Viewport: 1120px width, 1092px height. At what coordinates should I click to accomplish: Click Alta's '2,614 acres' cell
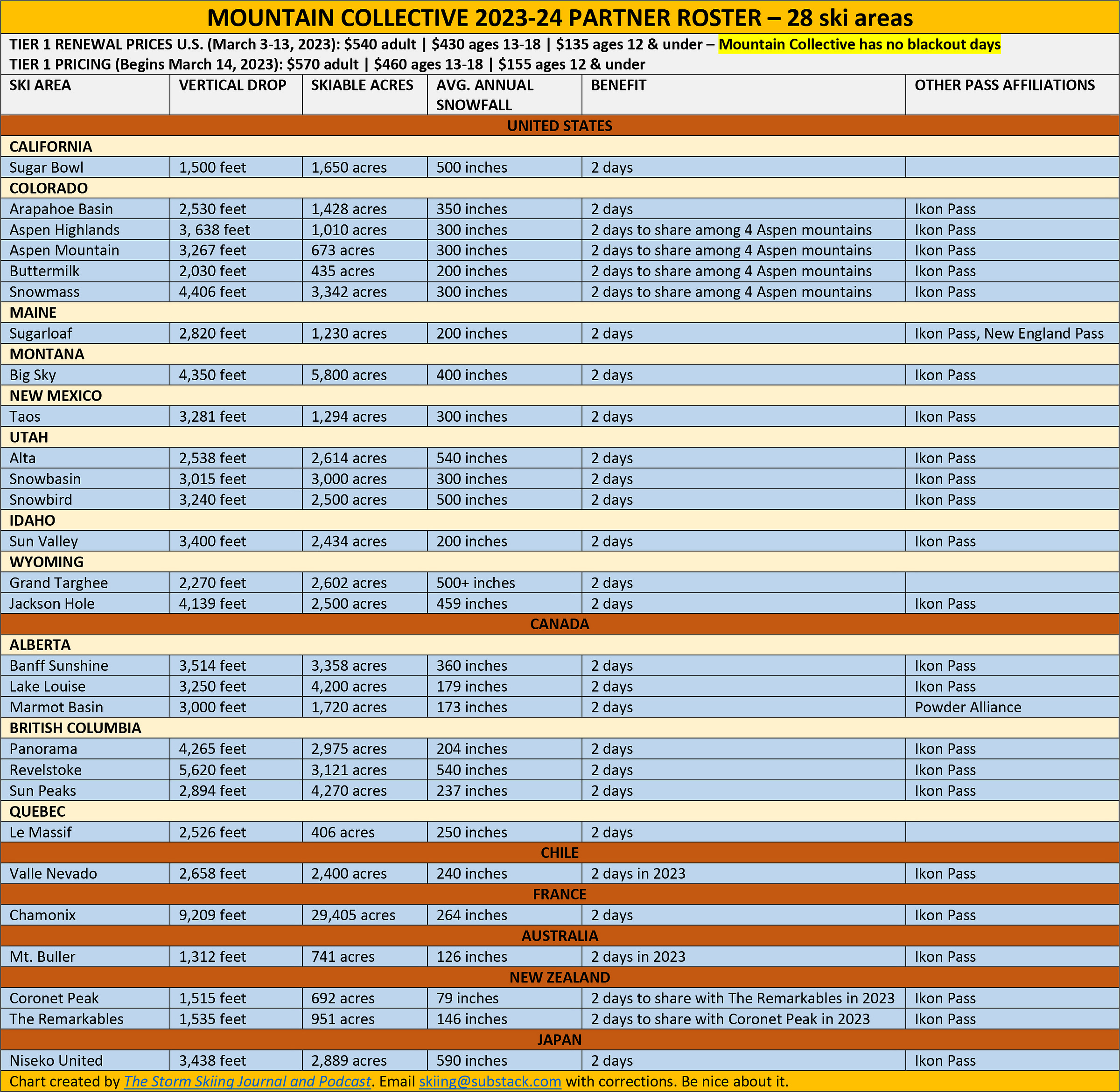(365, 458)
